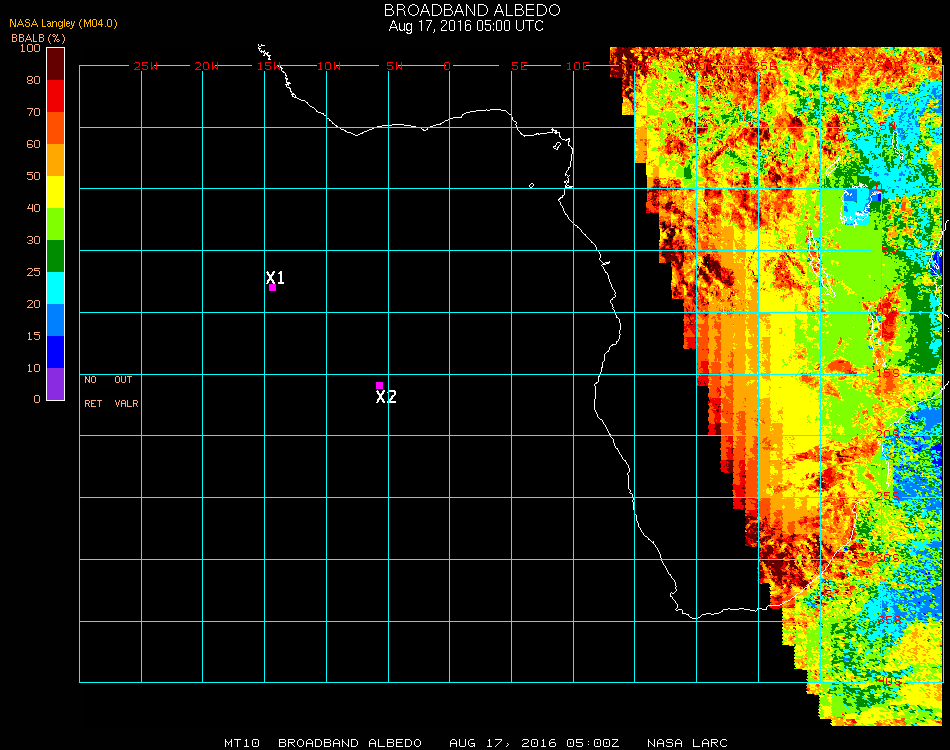Click the NASA Langley (M04.0) label
This screenshot has height=750, width=950.
coord(64,23)
